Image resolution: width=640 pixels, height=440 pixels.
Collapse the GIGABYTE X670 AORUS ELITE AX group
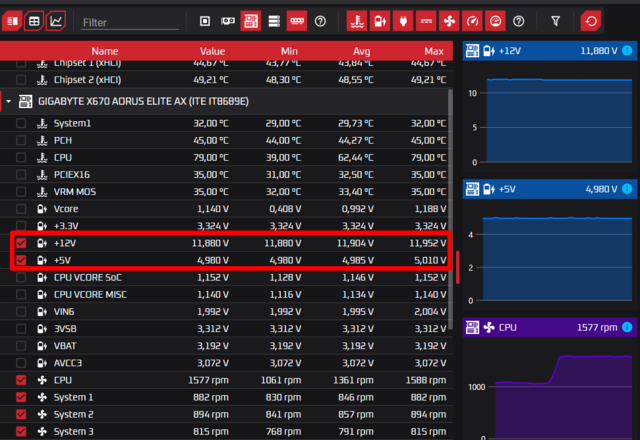pyautogui.click(x=9, y=102)
